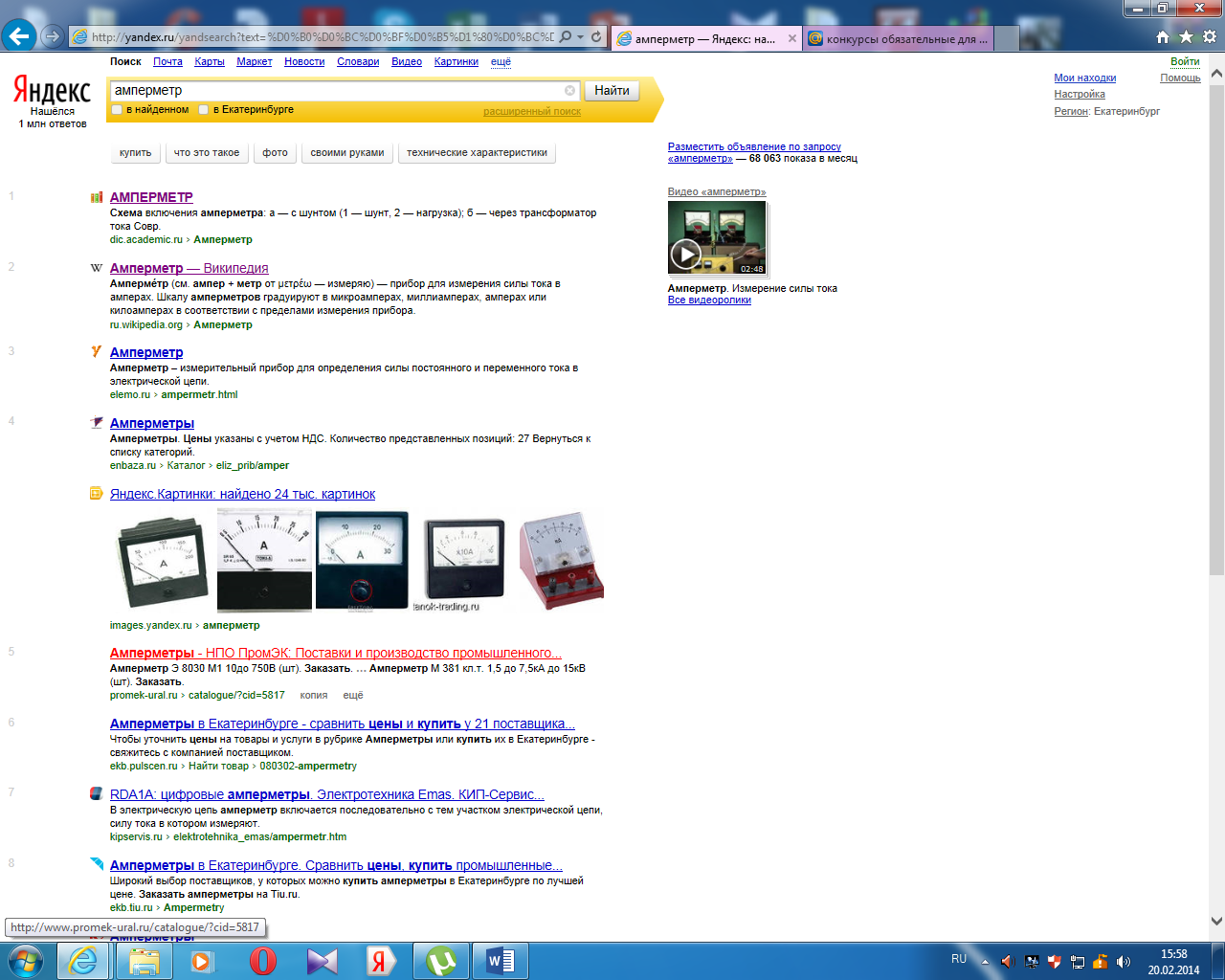Click into the Yandex search input field
Screen dimensions: 1225x980
point(337,91)
